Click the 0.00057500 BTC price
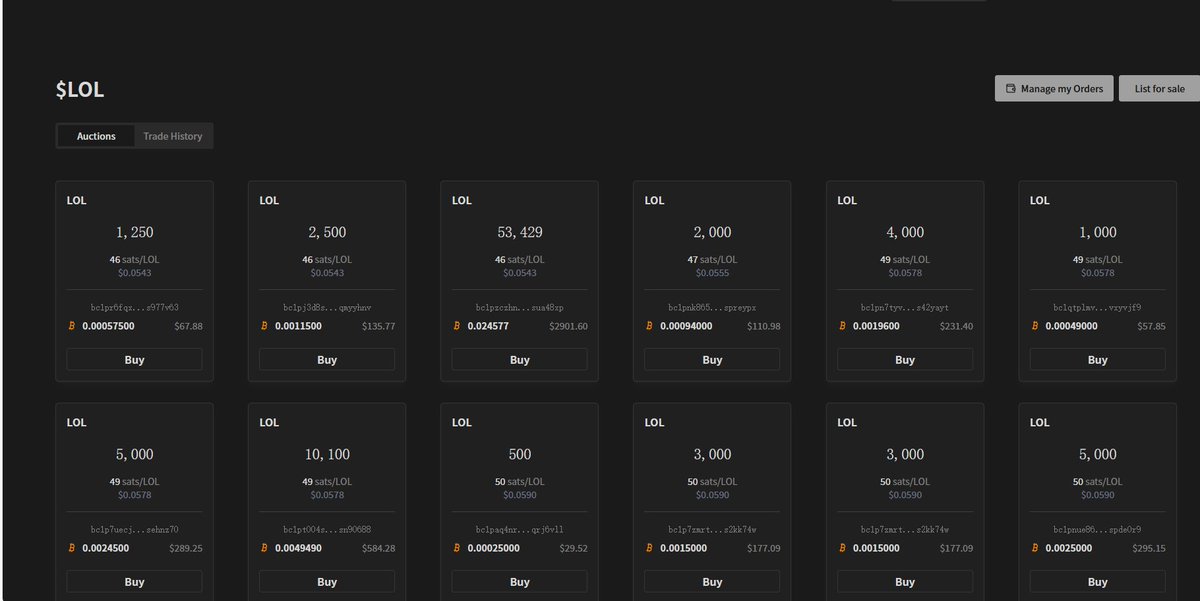 (108, 326)
